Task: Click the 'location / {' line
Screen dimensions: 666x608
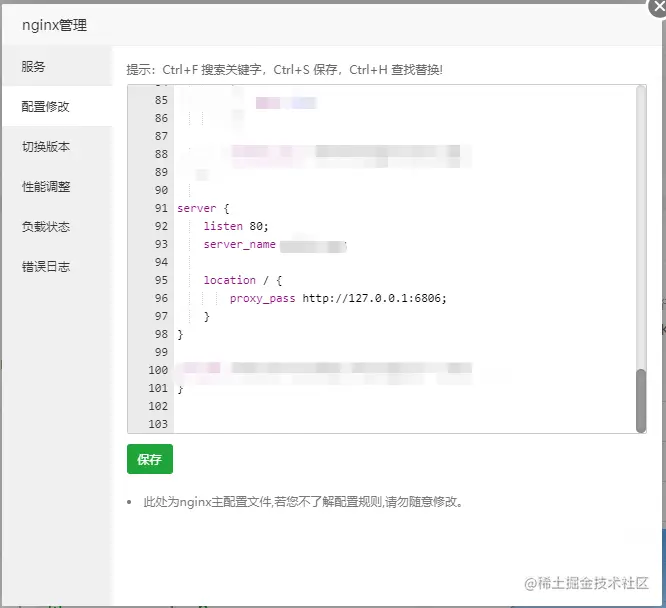Action: [243, 280]
